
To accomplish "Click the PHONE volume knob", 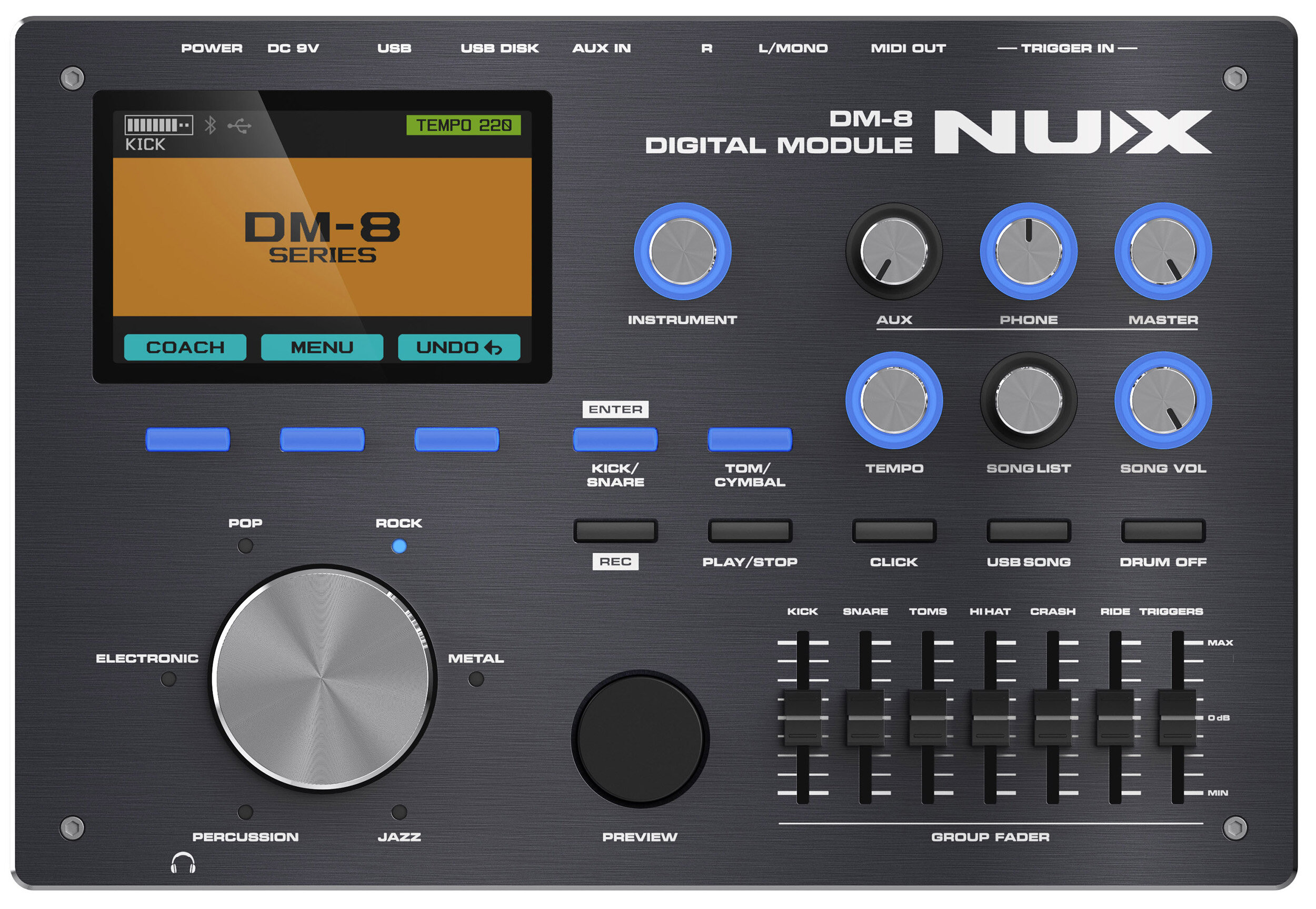I will [x=1029, y=251].
